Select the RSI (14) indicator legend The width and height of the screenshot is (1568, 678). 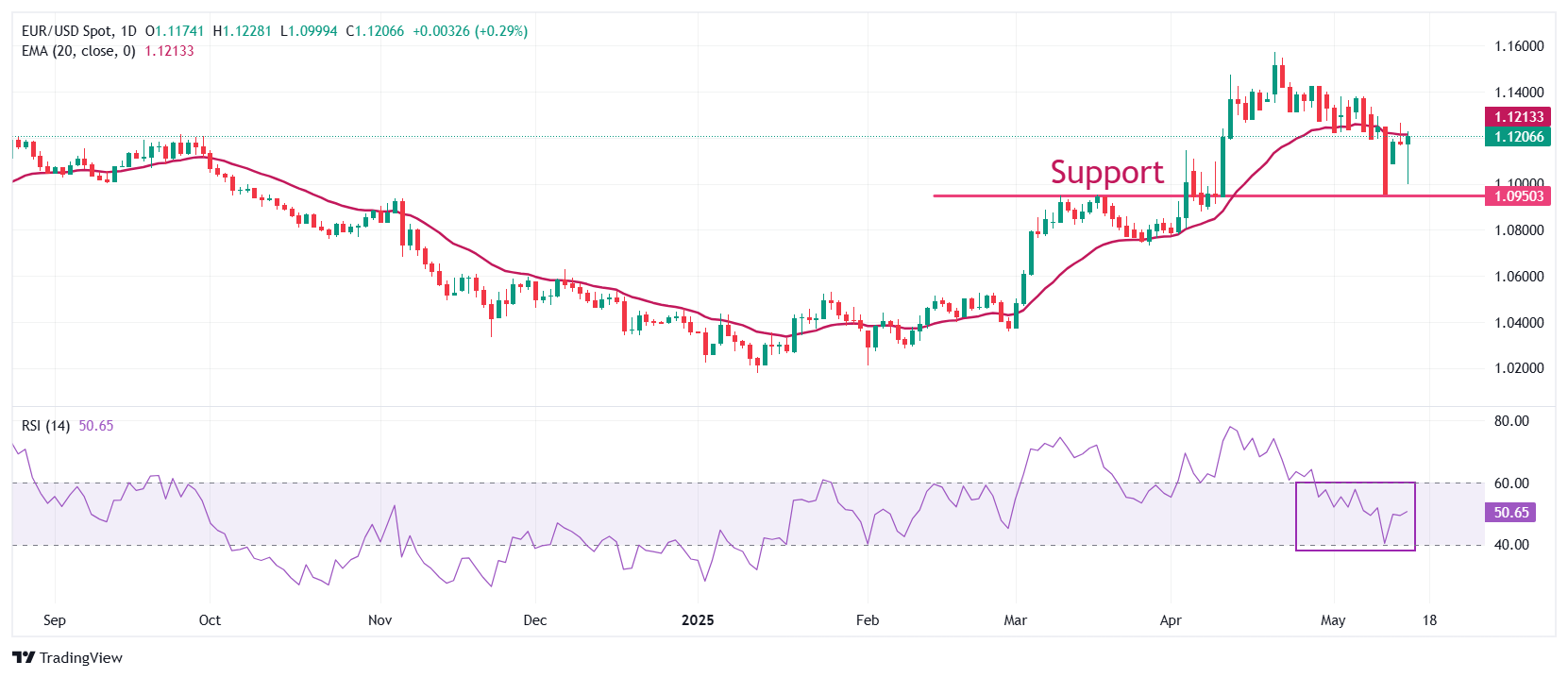click(45, 426)
